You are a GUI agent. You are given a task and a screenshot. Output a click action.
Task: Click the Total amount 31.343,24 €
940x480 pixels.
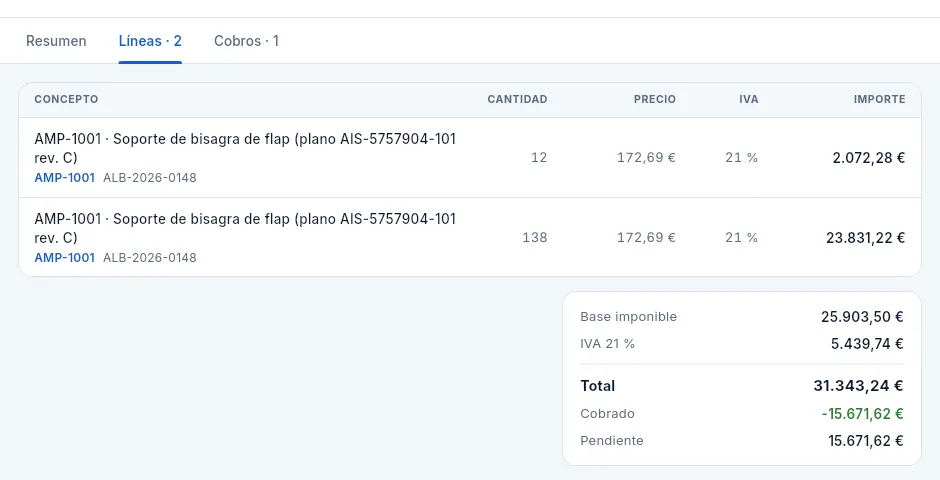pyautogui.click(x=858, y=386)
